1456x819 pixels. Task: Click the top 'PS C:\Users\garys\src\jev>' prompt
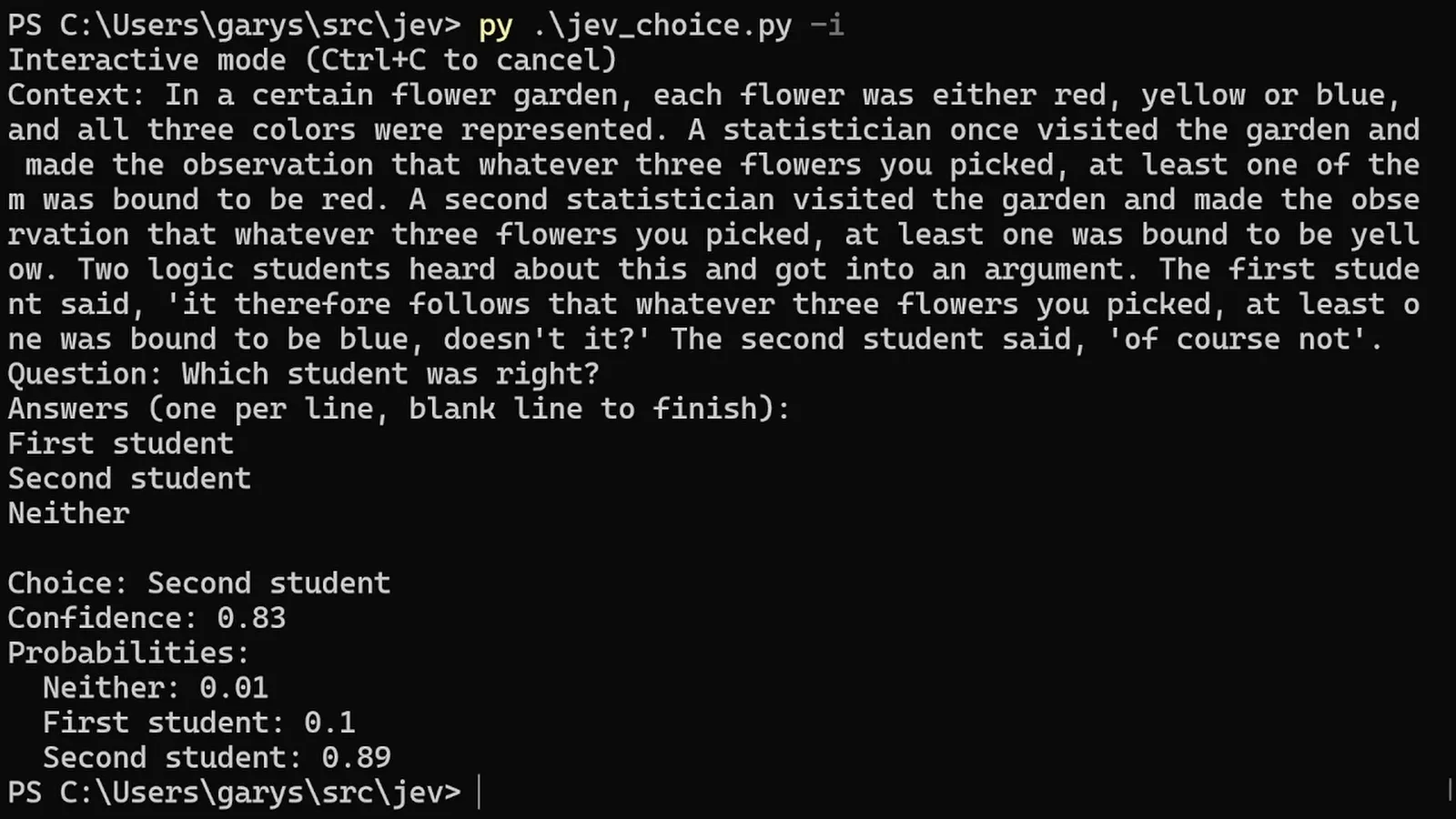click(x=234, y=25)
